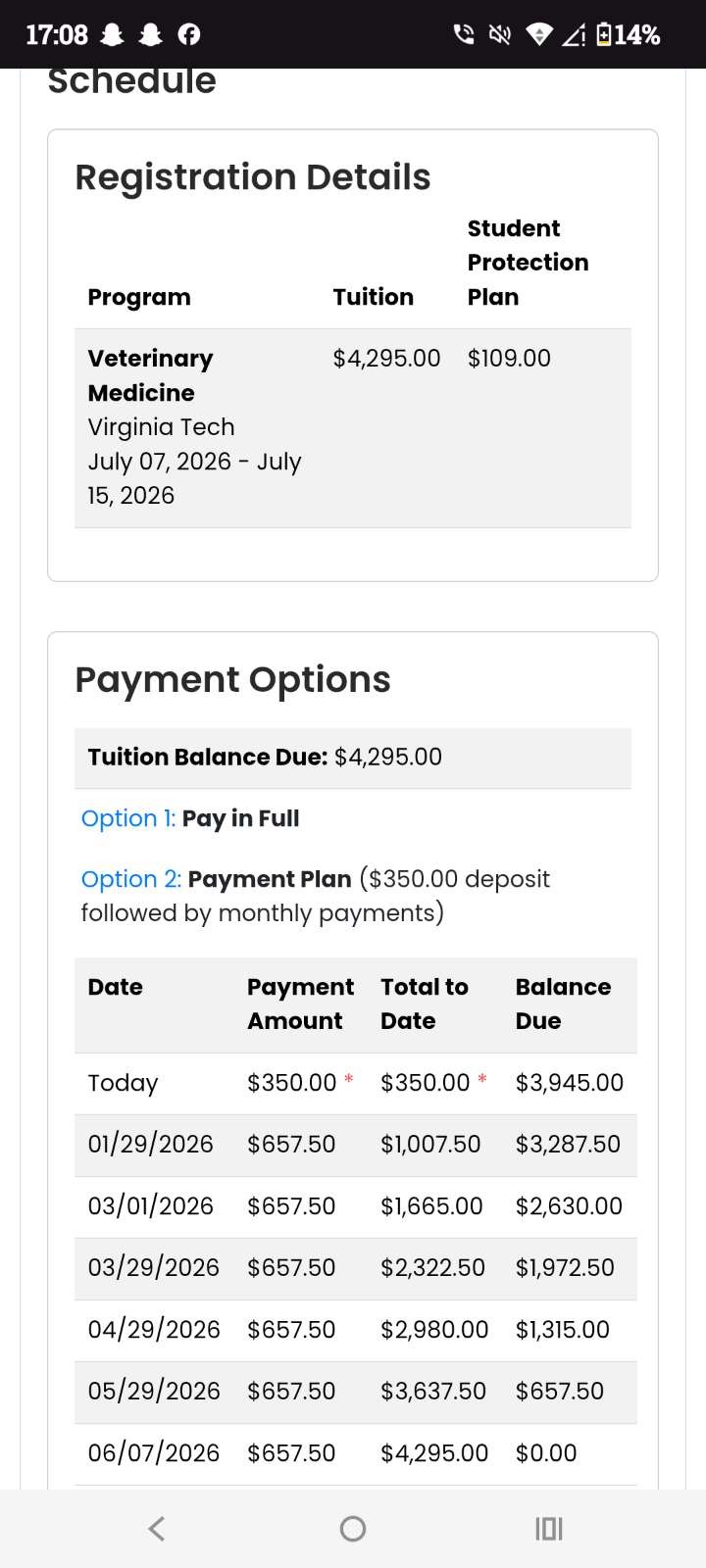
Task: Tap the muted sound status icon
Action: click(x=500, y=35)
